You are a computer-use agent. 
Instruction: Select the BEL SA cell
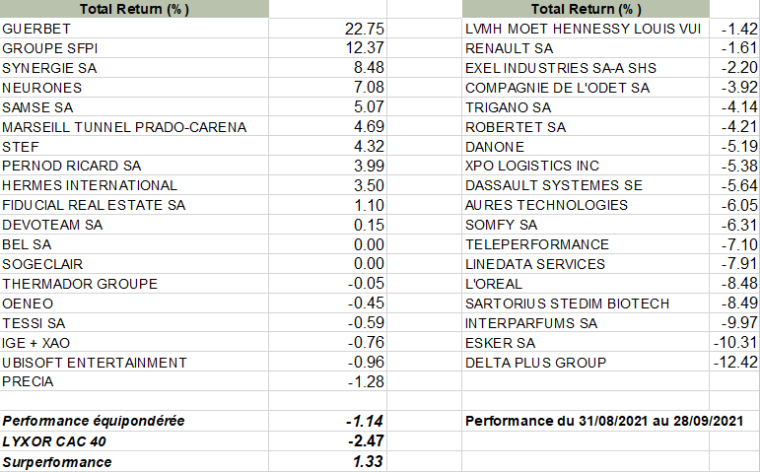coord(134,245)
